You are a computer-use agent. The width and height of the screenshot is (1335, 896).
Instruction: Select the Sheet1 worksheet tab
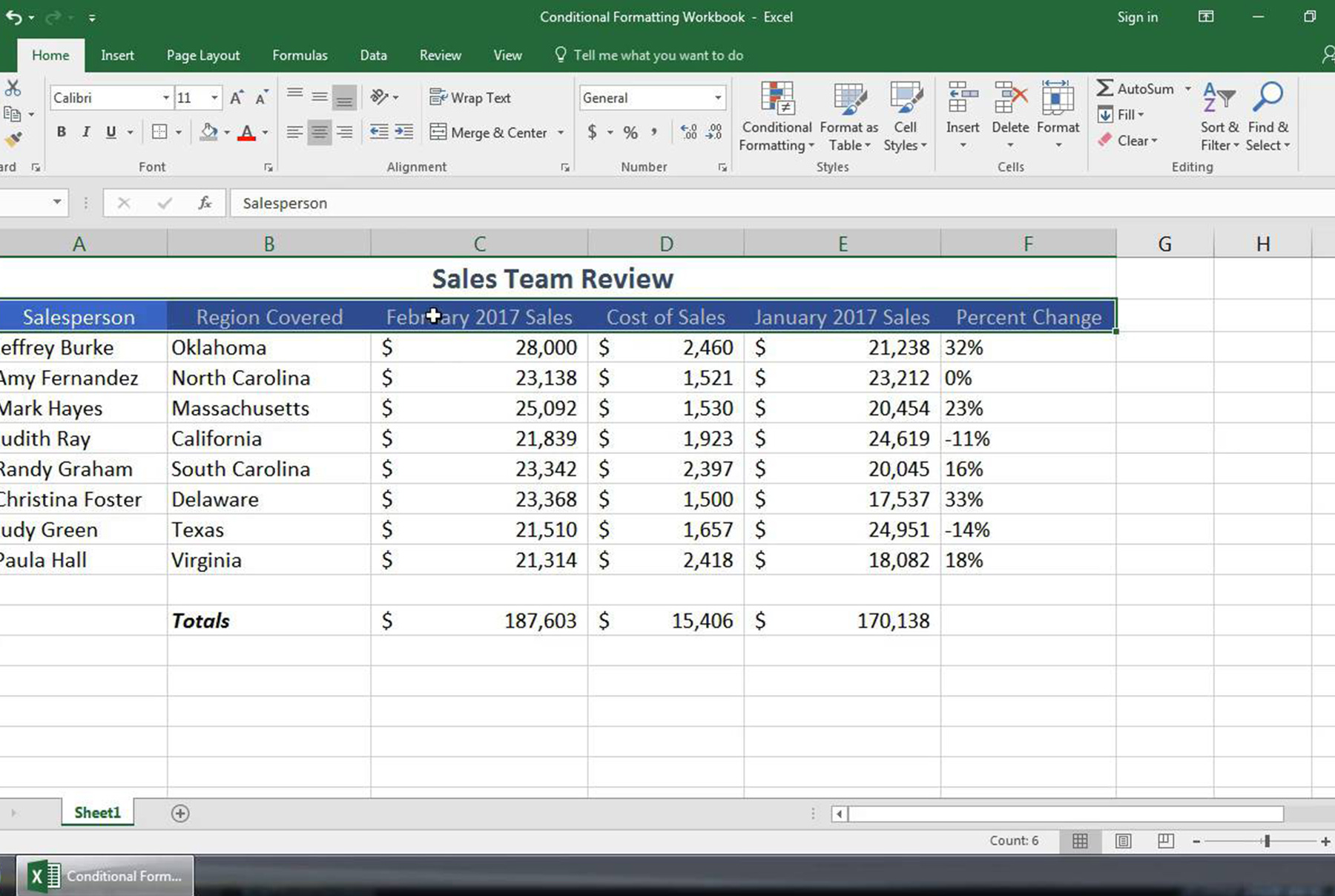pyautogui.click(x=97, y=812)
